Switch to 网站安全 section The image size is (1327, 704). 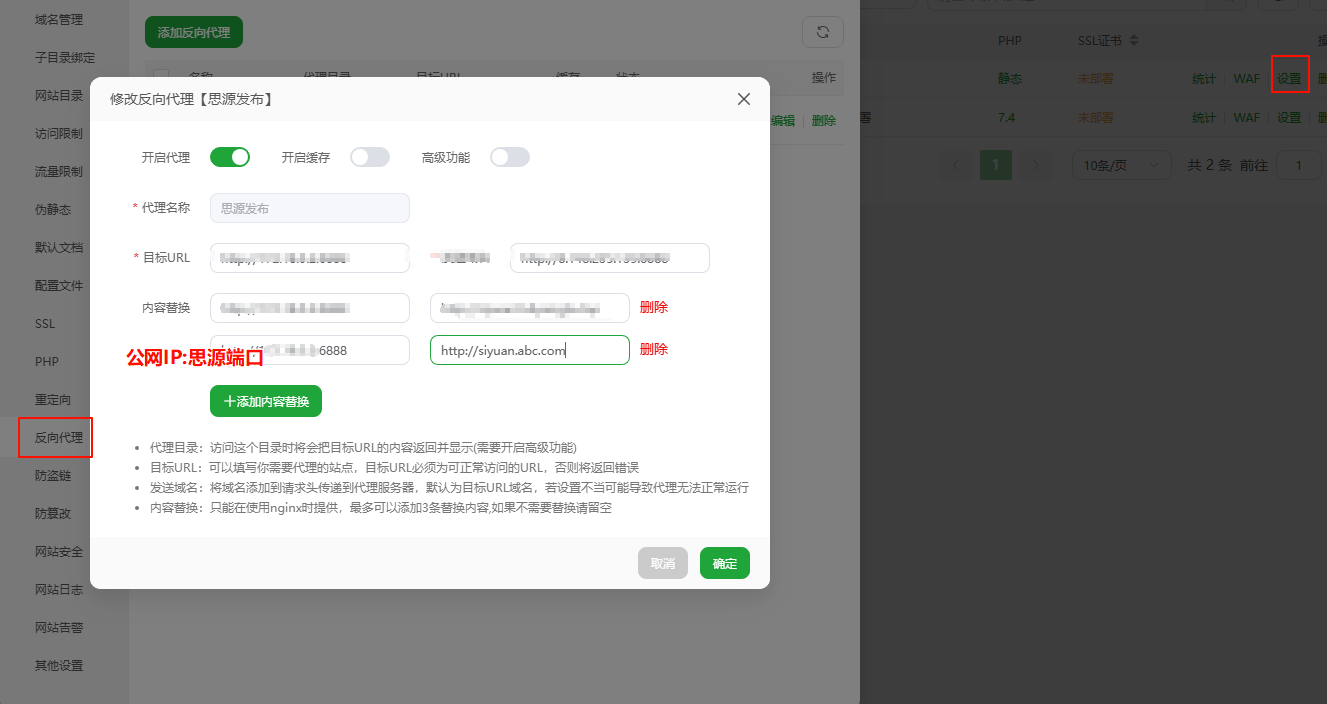pos(59,551)
